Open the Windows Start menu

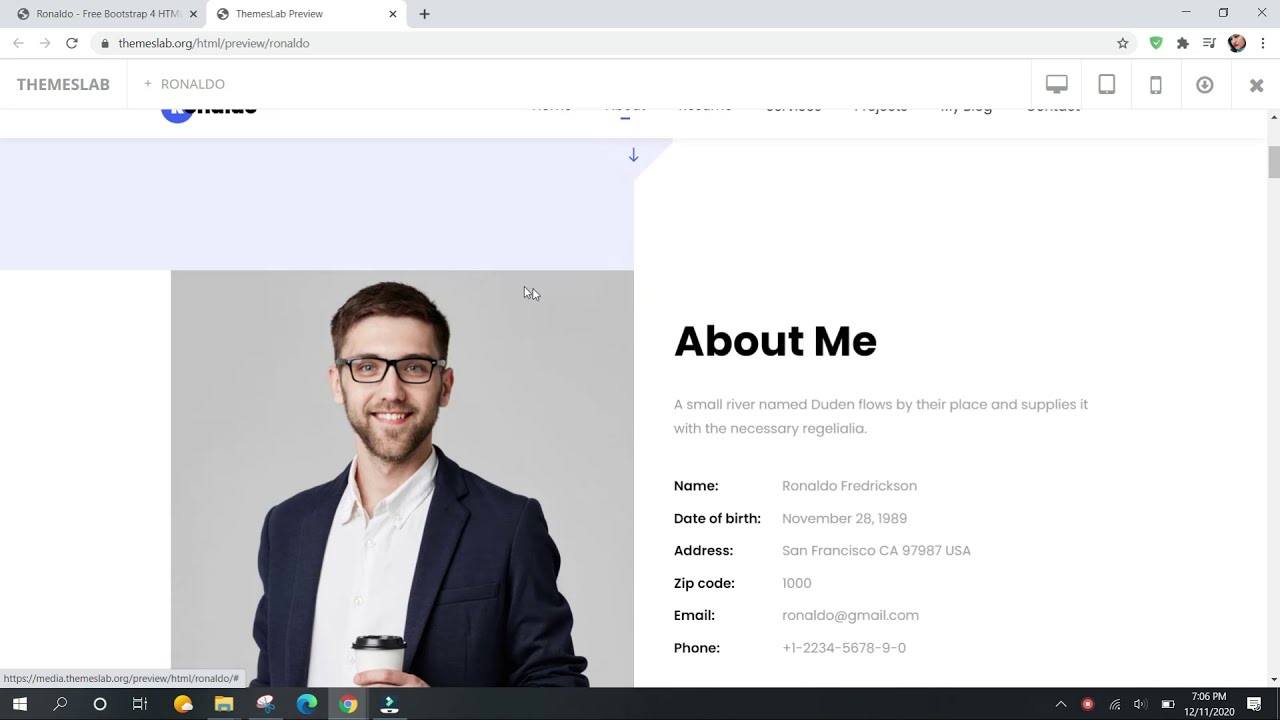coord(19,704)
